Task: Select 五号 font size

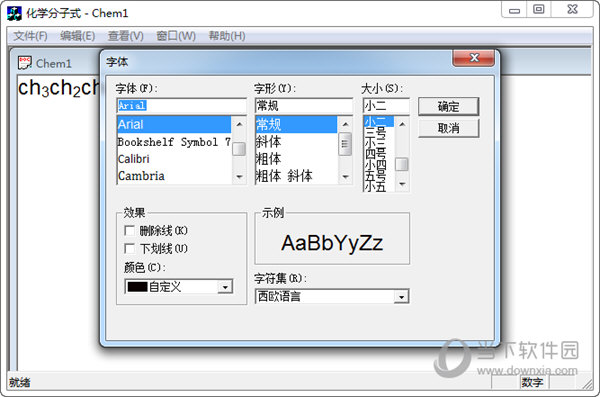Action: 379,175
